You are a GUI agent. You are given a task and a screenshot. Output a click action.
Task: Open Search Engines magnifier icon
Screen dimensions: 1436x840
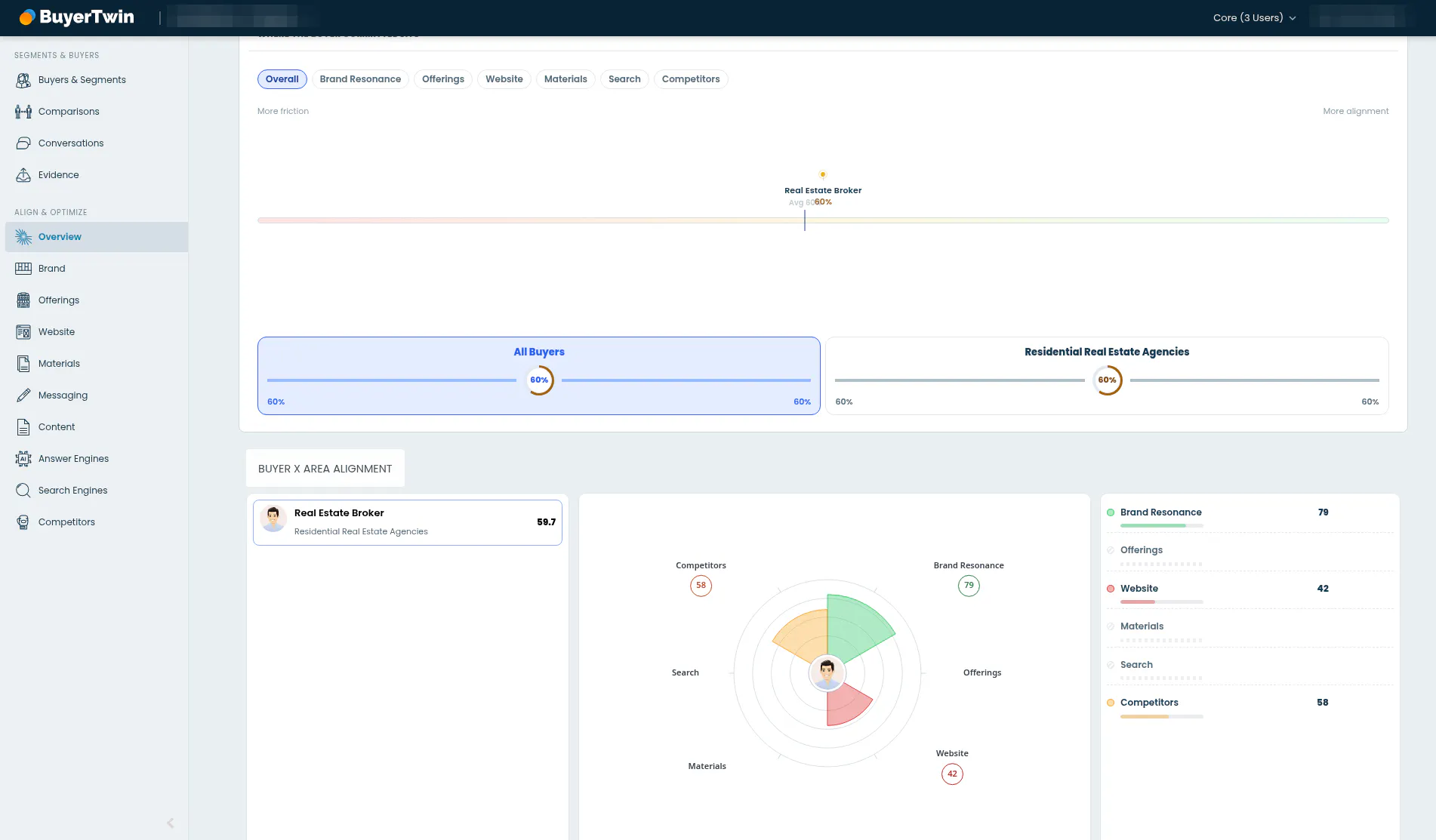(23, 491)
